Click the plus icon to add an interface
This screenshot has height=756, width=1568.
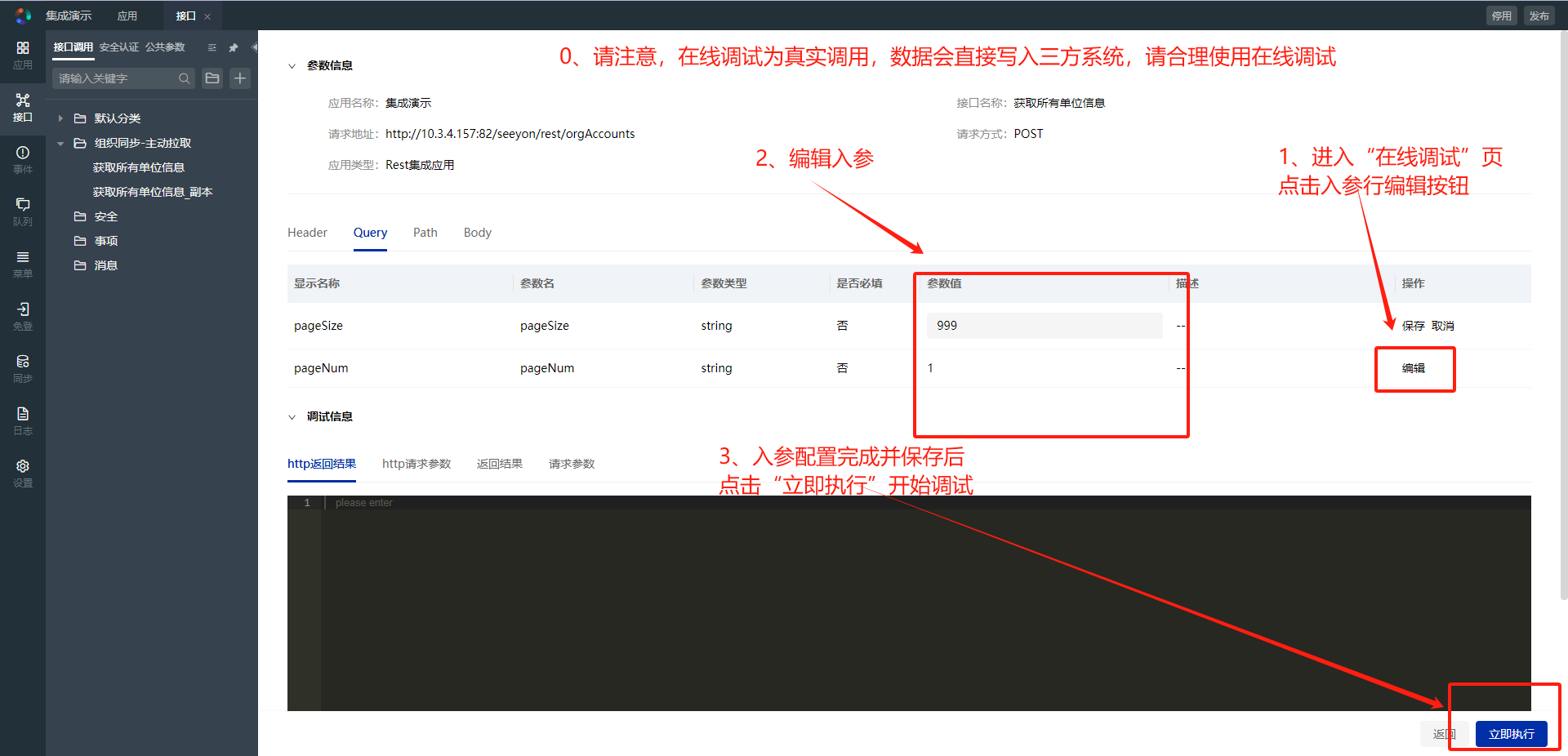(240, 78)
